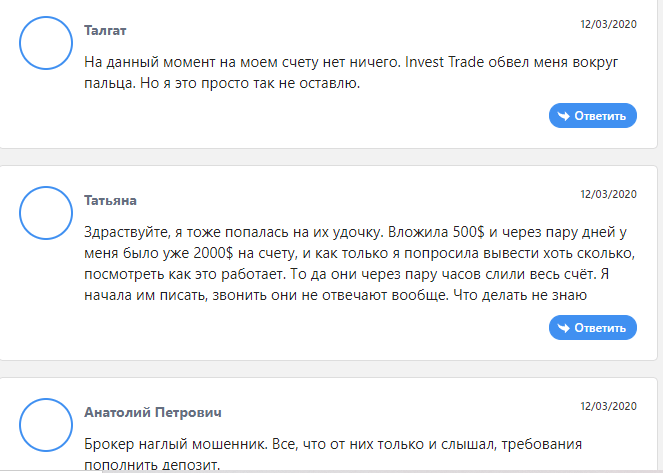Click reply arrow icon under Талгат's comment

[x=563, y=116]
